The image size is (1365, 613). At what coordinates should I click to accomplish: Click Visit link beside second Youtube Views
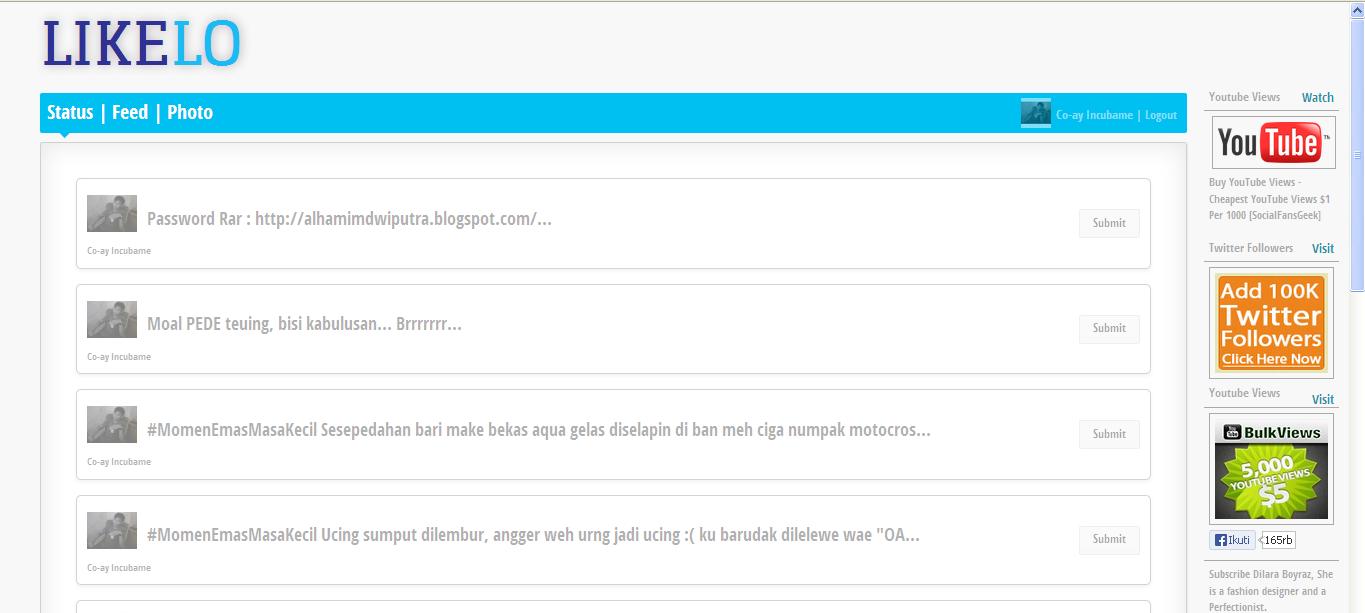click(1323, 399)
